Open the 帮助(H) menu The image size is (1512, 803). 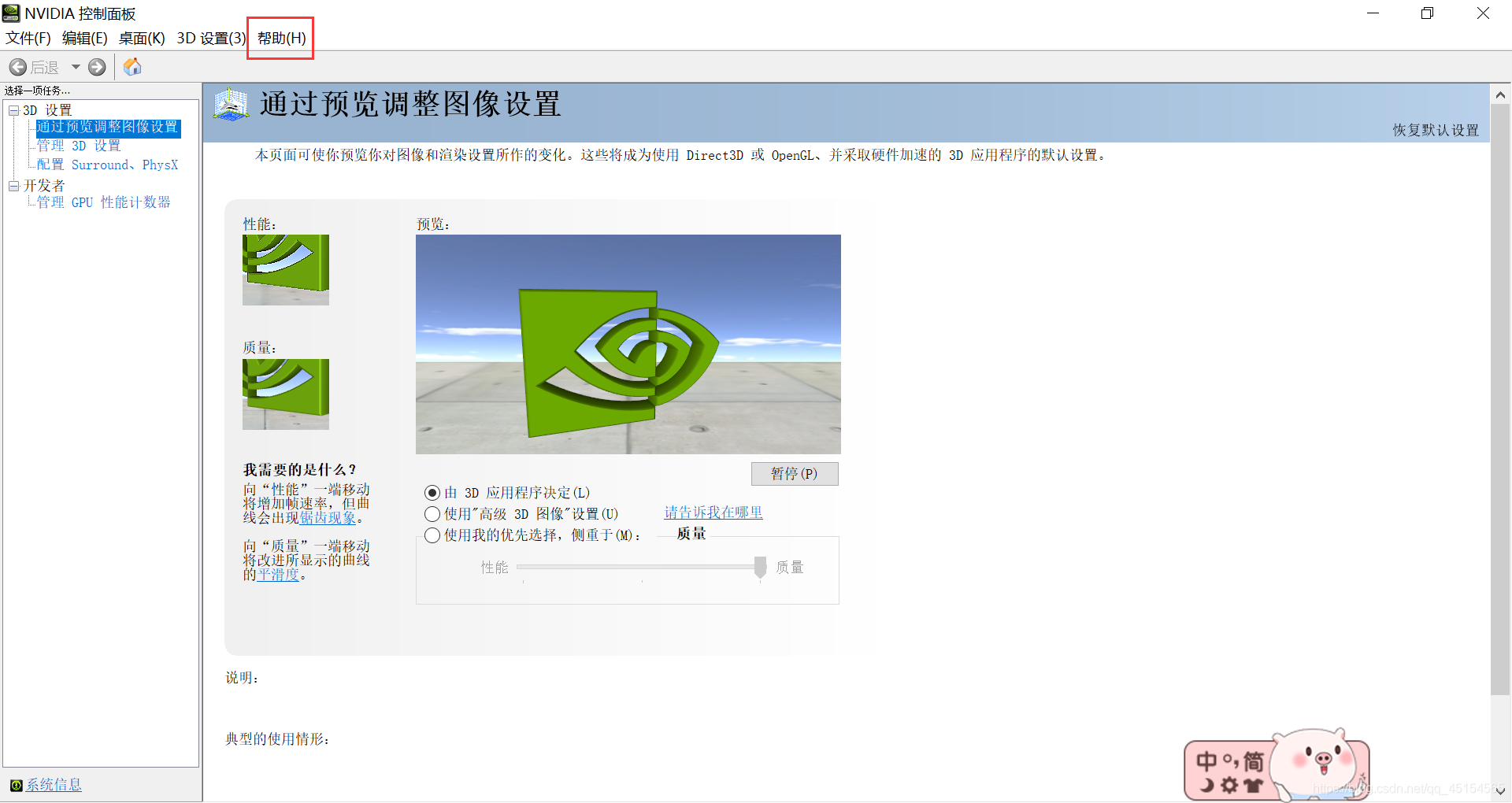(281, 38)
